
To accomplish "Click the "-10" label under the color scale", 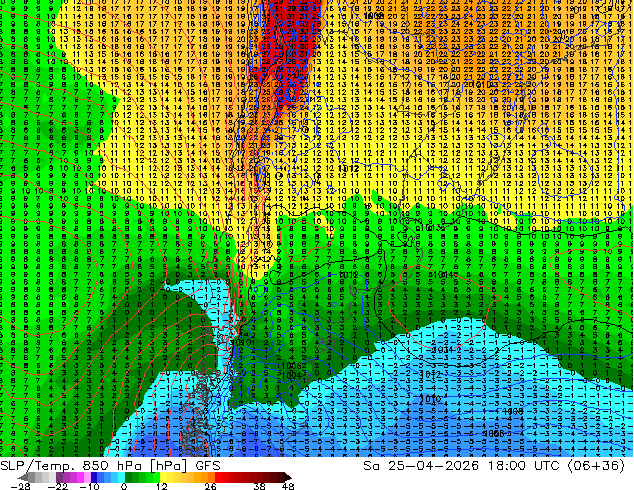I will pyautogui.click(x=89, y=486).
